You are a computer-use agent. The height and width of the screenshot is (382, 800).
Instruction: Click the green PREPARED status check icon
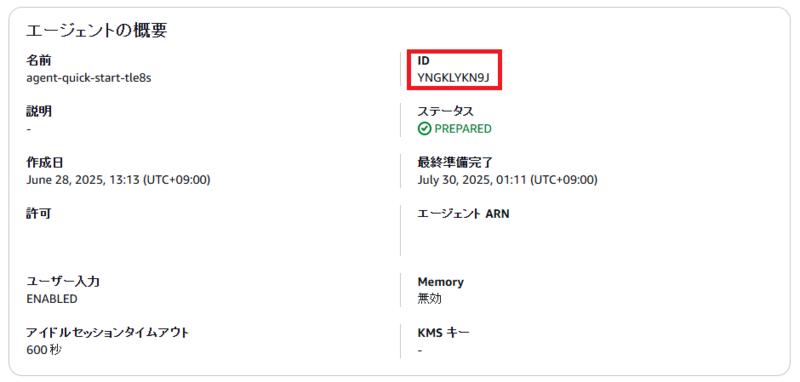(424, 129)
